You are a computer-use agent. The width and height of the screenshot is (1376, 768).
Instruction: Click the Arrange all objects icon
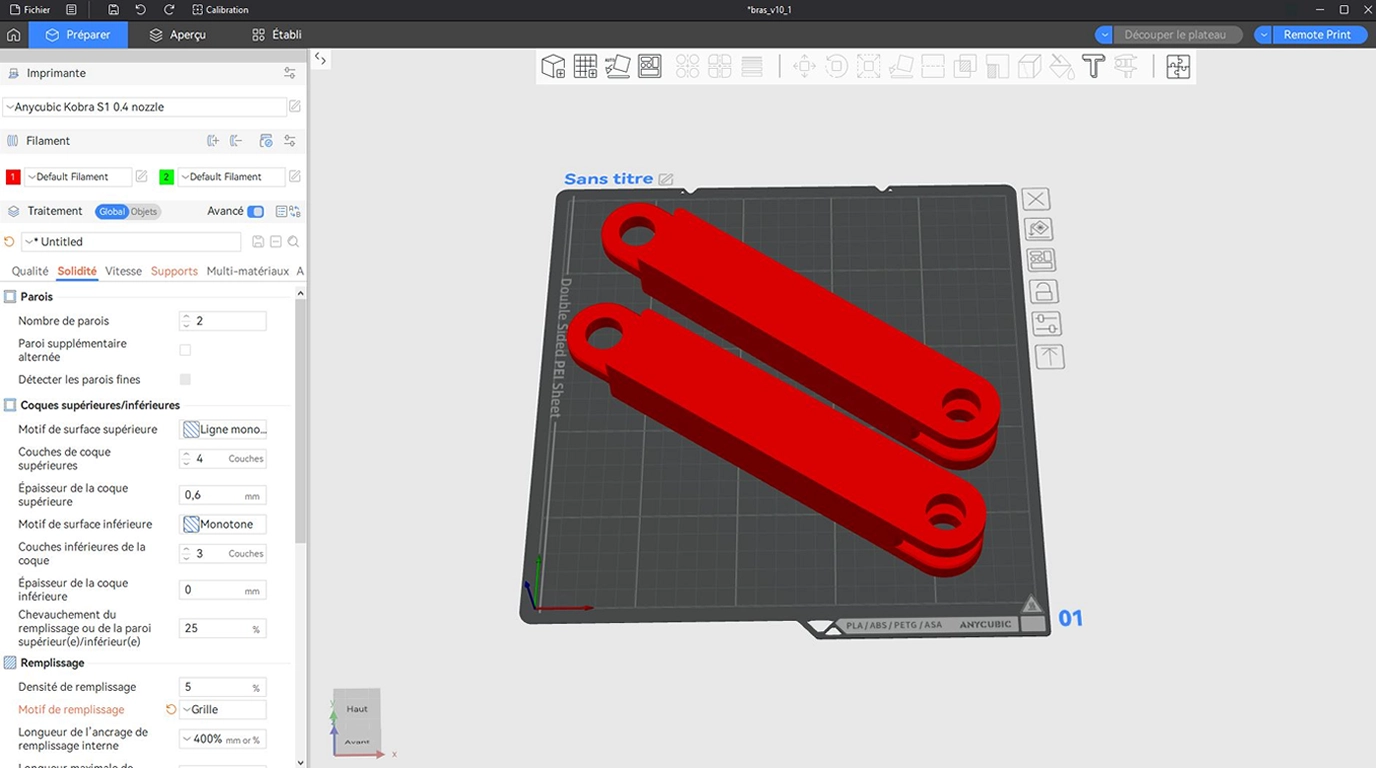tap(650, 67)
